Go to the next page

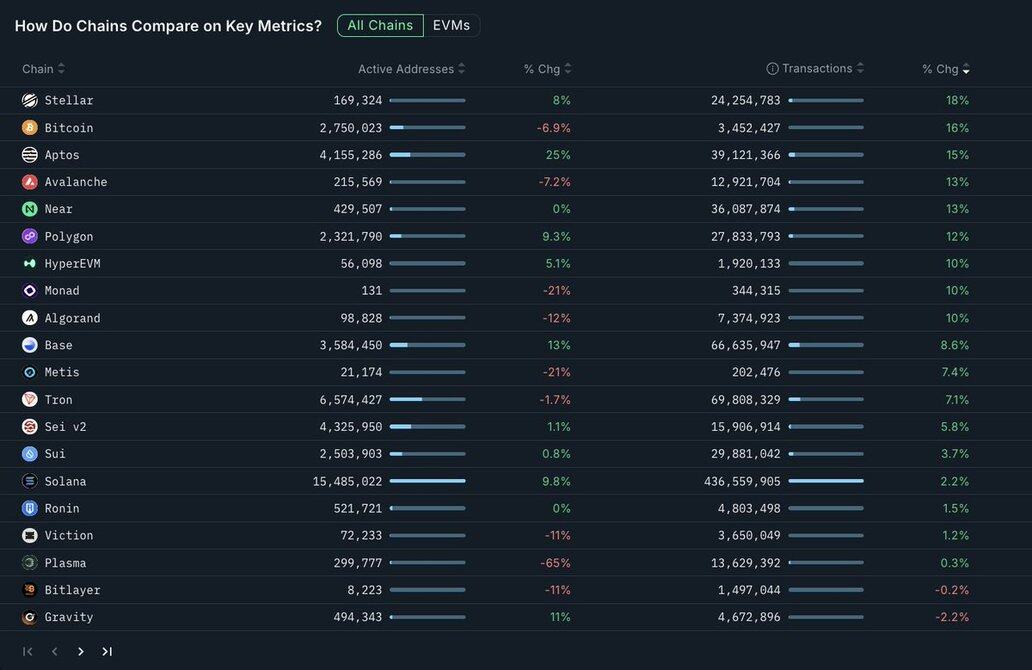(81, 652)
